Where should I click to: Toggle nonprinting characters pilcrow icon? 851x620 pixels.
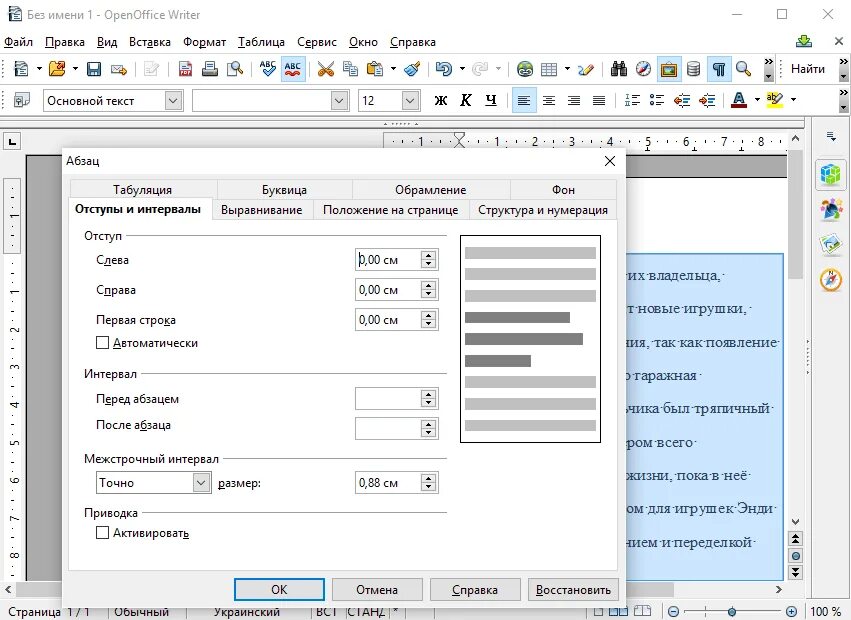pyautogui.click(x=719, y=69)
